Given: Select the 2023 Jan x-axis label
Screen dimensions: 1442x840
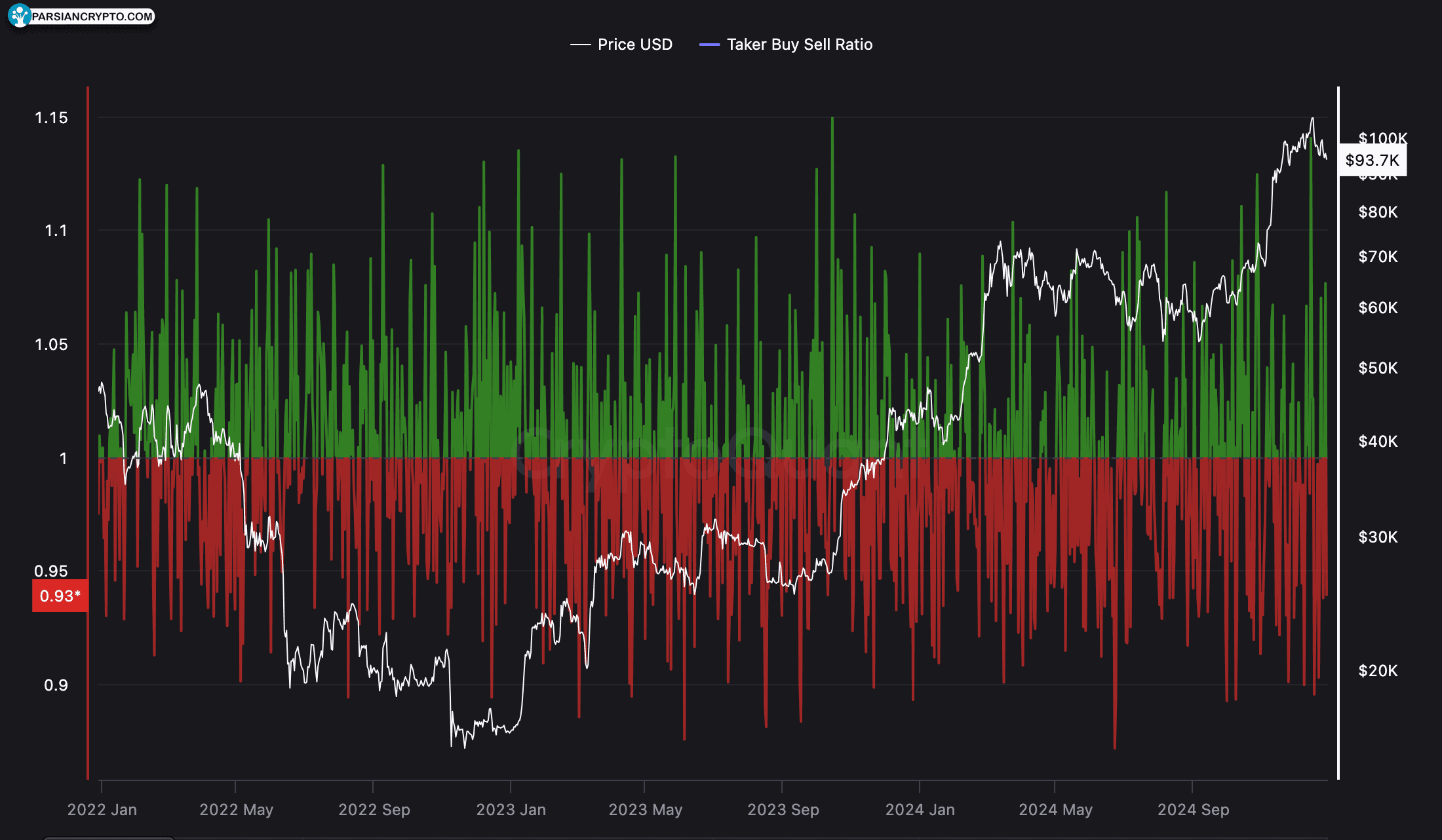Looking at the screenshot, I should click(x=511, y=810).
